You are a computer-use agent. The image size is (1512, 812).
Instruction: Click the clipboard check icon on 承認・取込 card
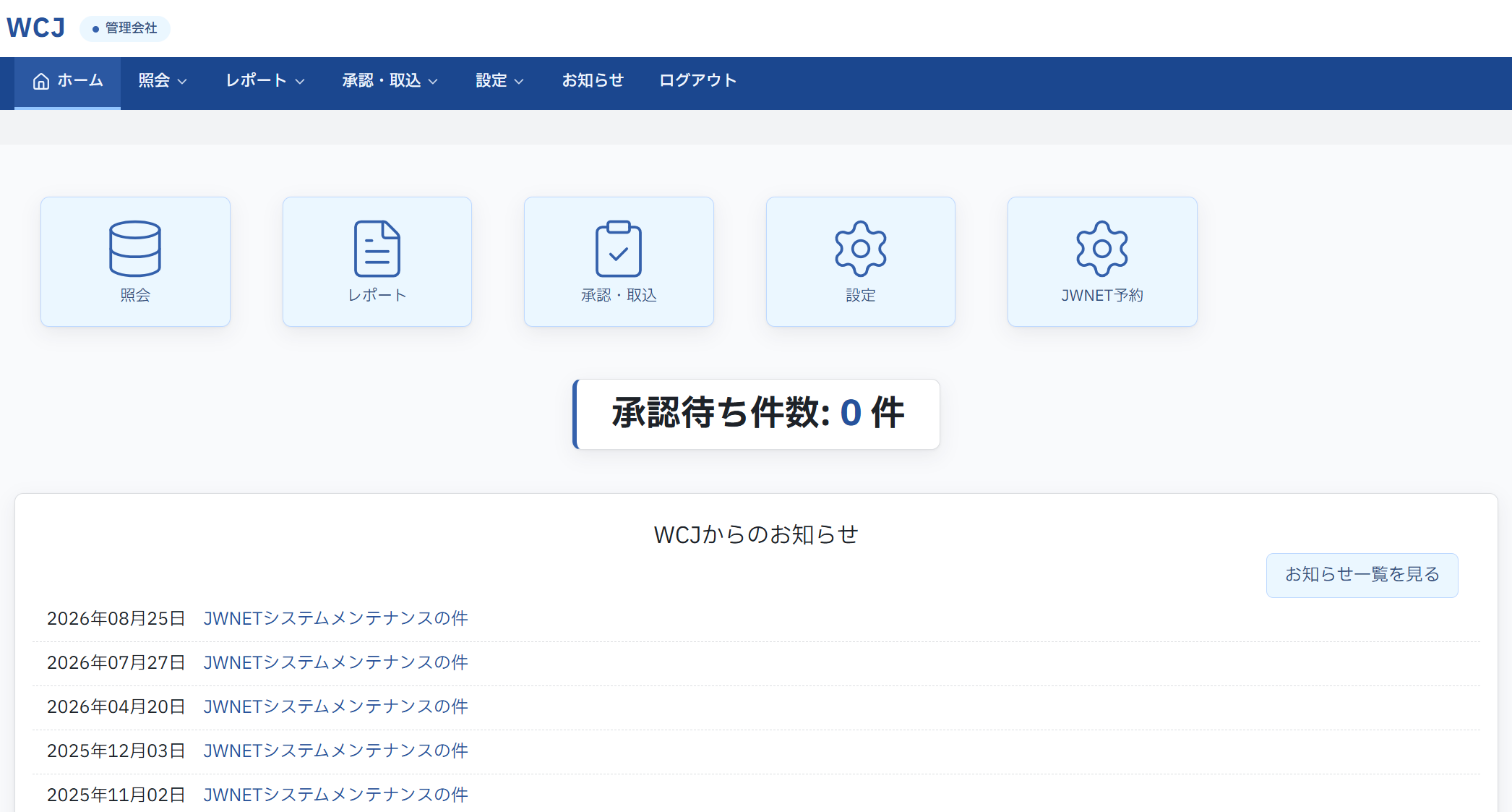tap(619, 249)
